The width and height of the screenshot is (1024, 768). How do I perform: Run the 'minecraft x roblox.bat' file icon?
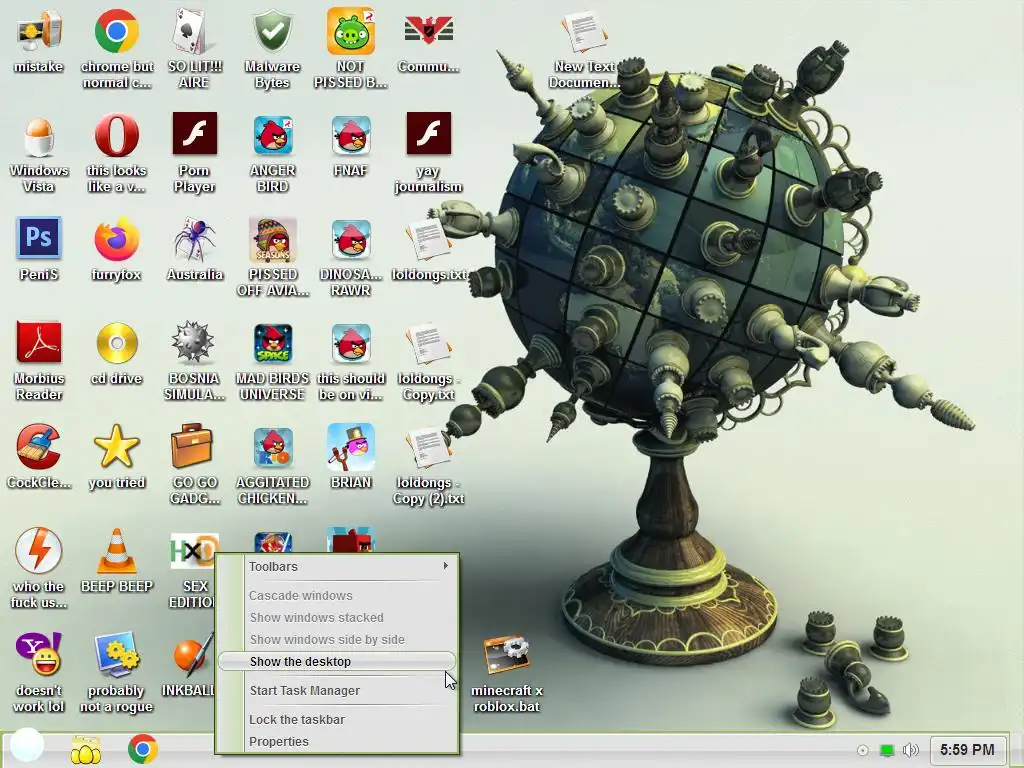pyautogui.click(x=507, y=655)
